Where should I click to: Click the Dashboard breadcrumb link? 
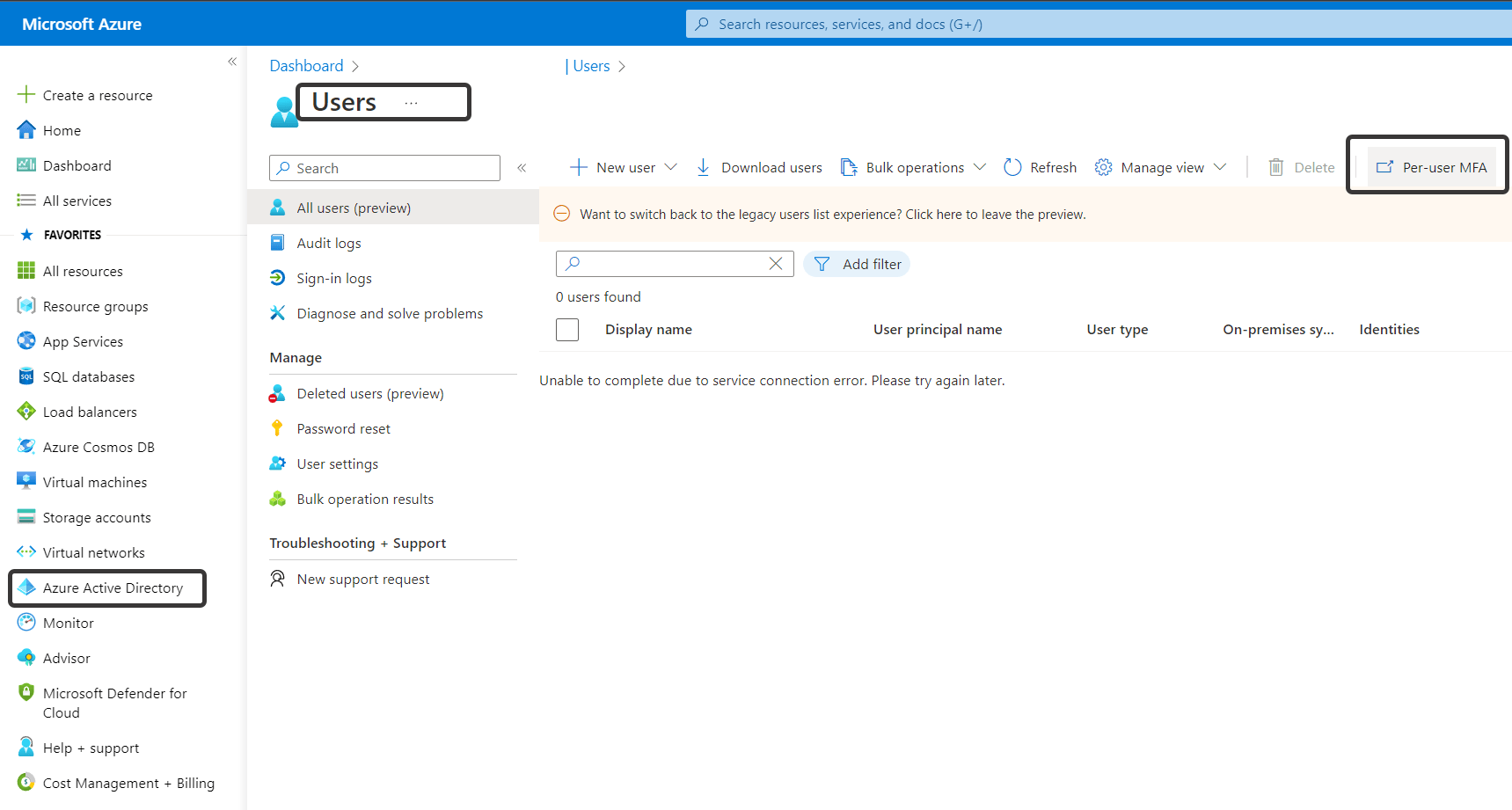[x=306, y=66]
